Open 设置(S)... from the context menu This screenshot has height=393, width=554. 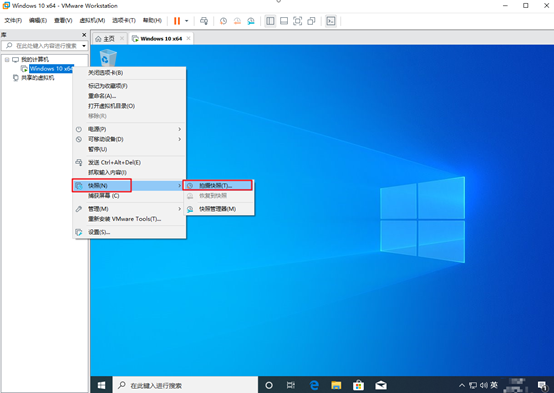point(129,232)
